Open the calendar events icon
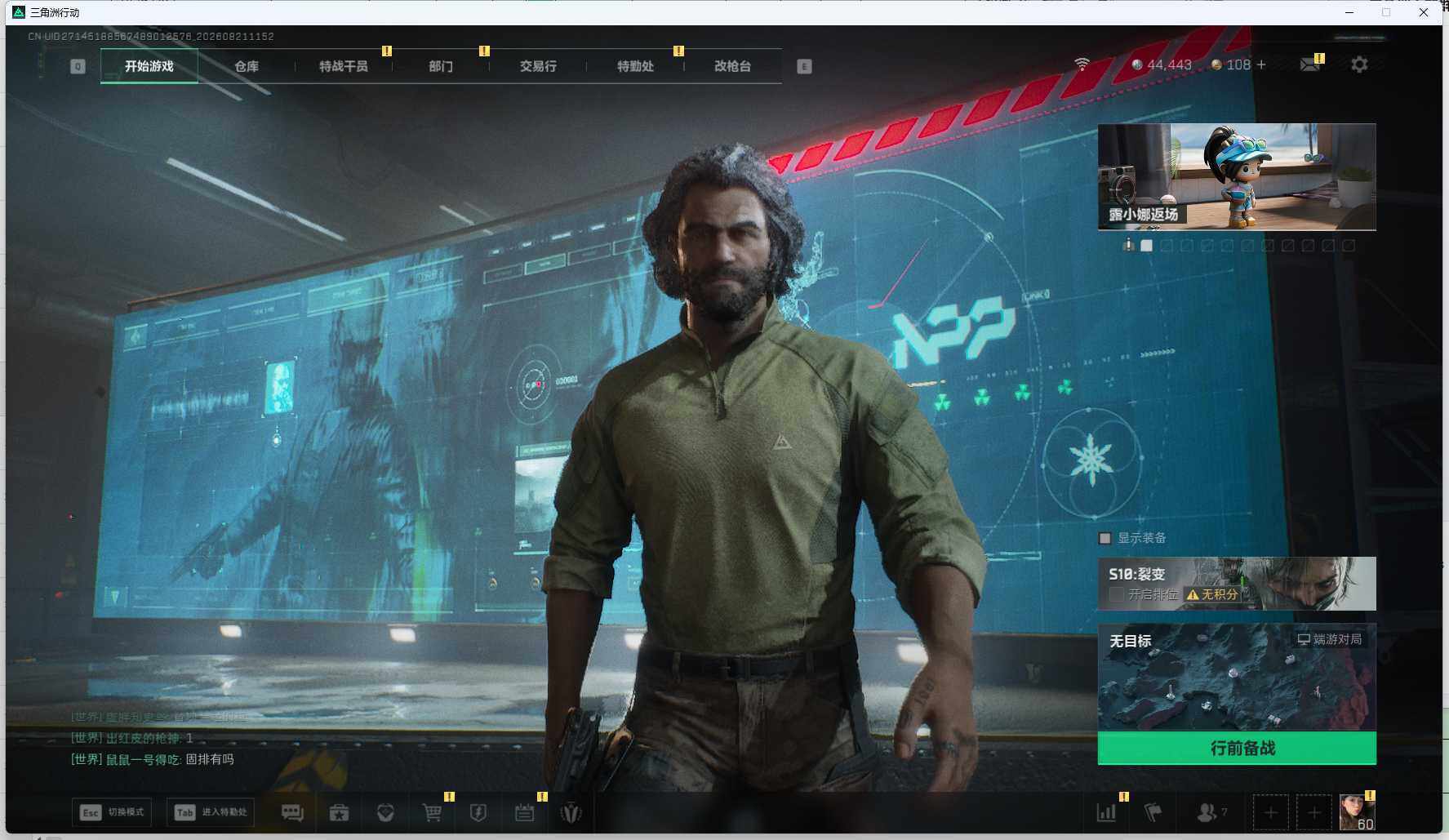Viewport: 1449px width, 840px height. 525,812
